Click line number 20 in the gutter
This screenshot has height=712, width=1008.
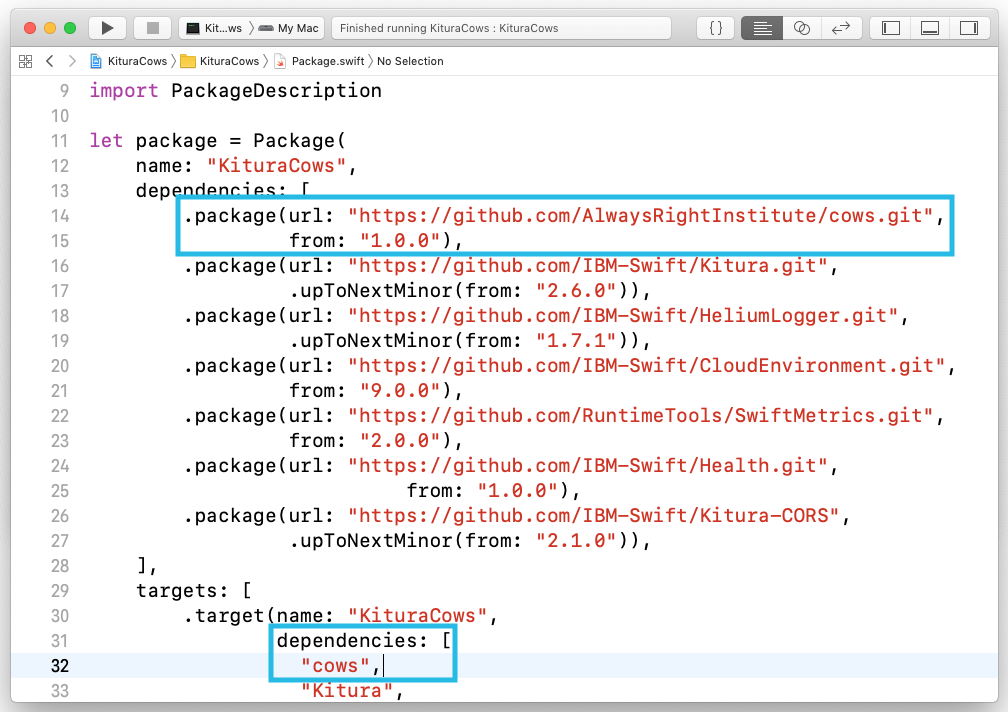pos(60,366)
